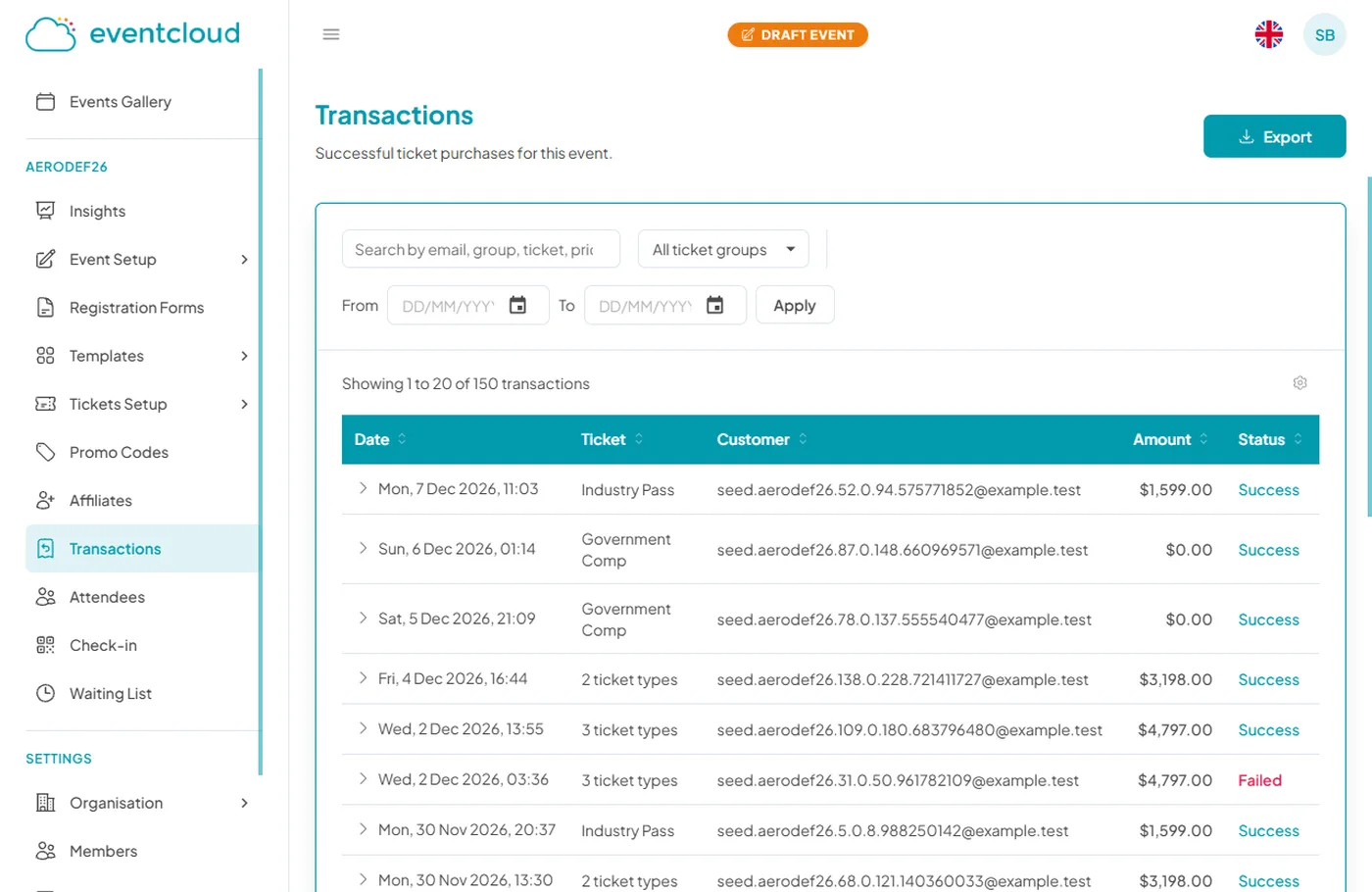Viewport: 1372px width, 892px height.
Task: Expand the Organisation submenu chevron
Action: (x=244, y=803)
